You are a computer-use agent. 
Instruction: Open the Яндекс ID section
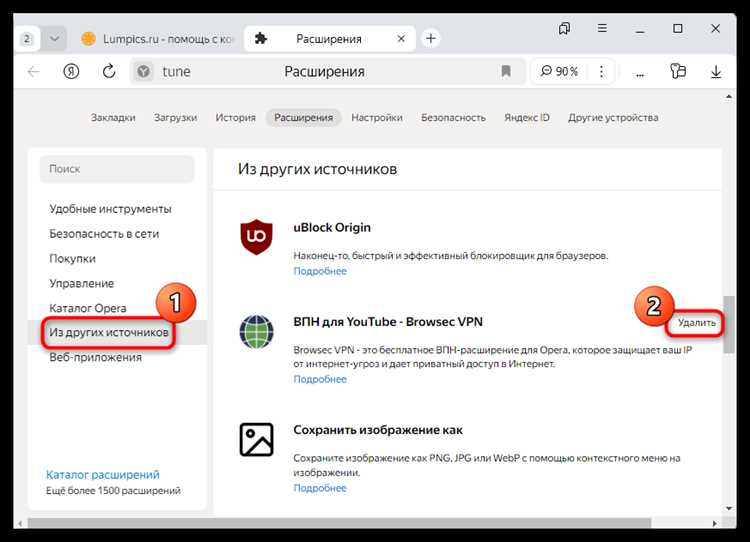(527, 118)
